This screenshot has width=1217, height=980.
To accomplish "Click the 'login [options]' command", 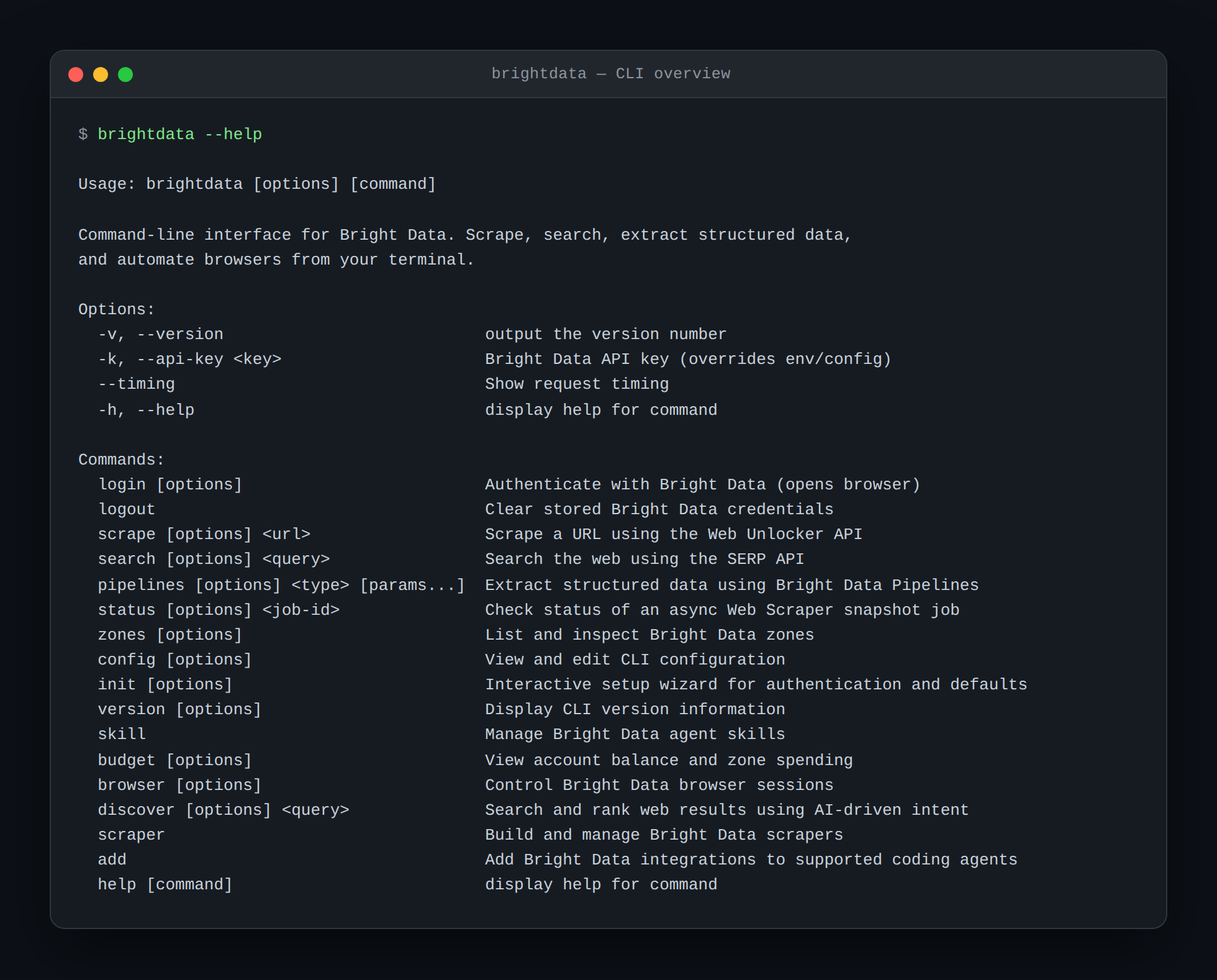I will coord(170,484).
